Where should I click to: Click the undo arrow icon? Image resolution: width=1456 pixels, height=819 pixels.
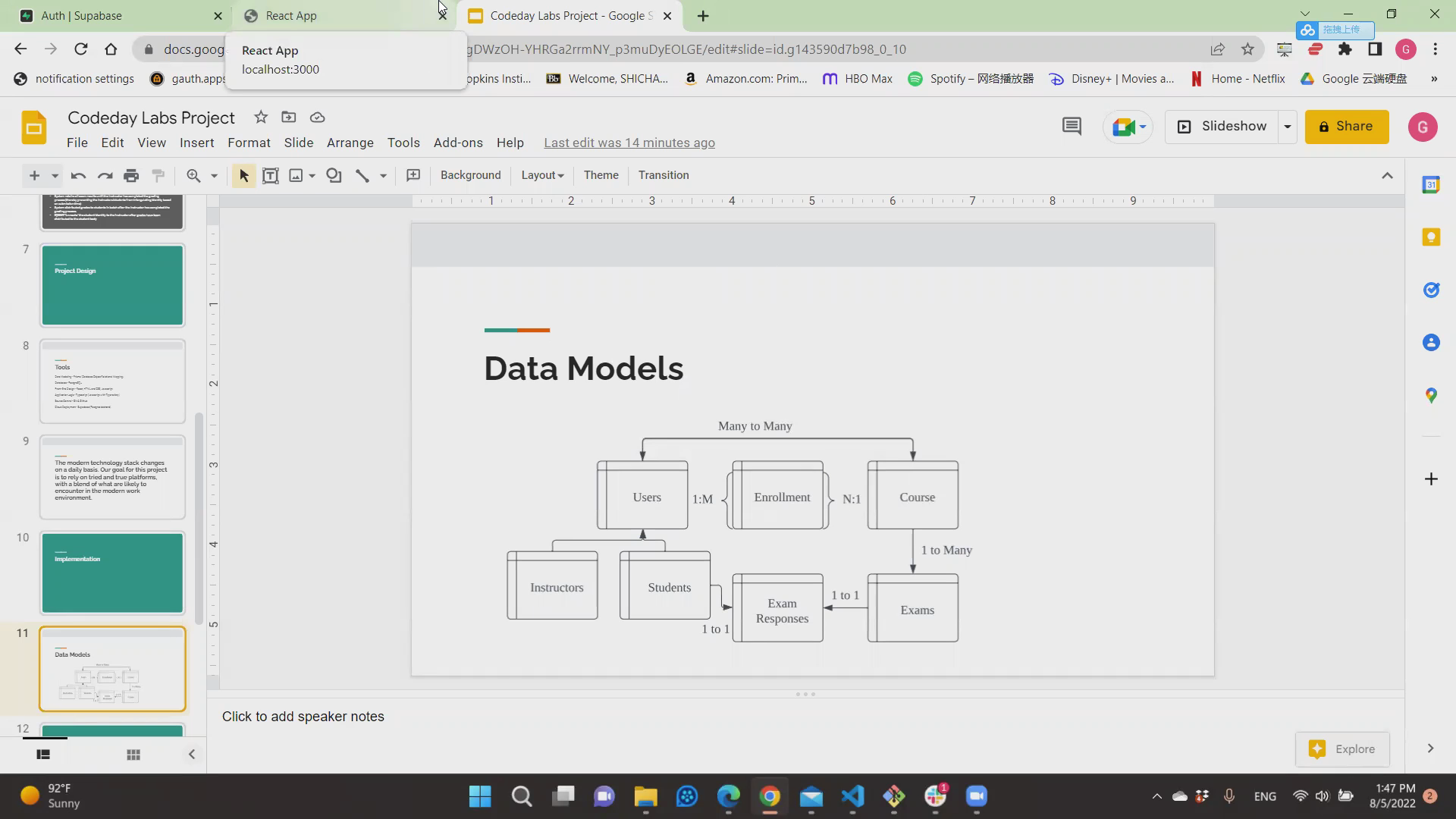tap(77, 175)
